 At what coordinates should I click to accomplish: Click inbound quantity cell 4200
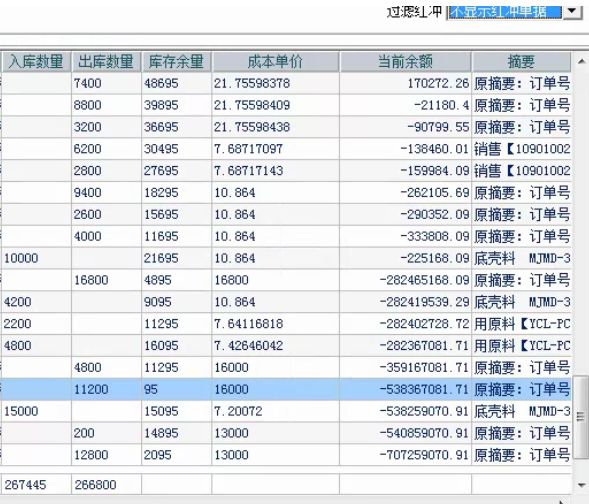click(x=36, y=302)
